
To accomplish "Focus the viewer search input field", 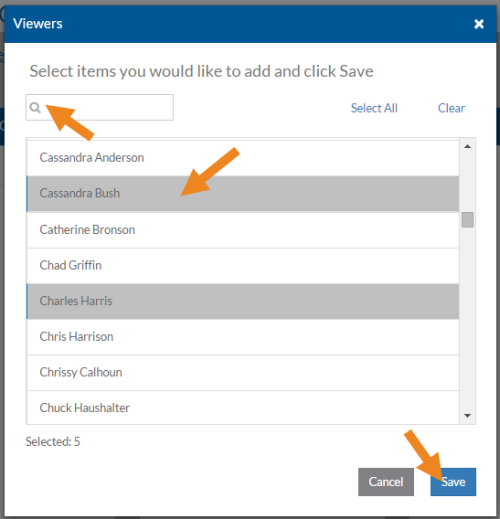I will (100, 107).
